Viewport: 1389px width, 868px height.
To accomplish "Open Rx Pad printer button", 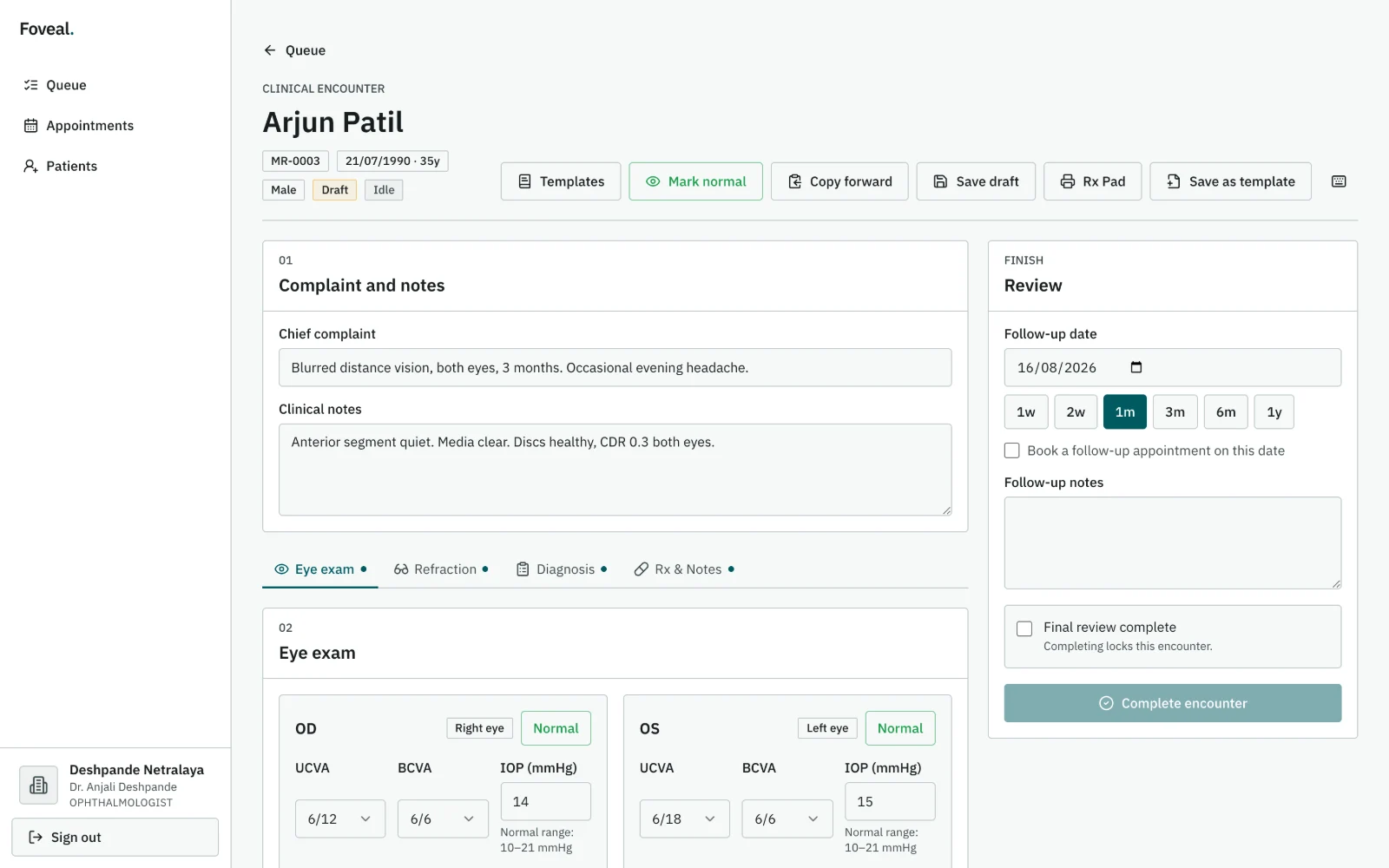I will pyautogui.click(x=1092, y=181).
